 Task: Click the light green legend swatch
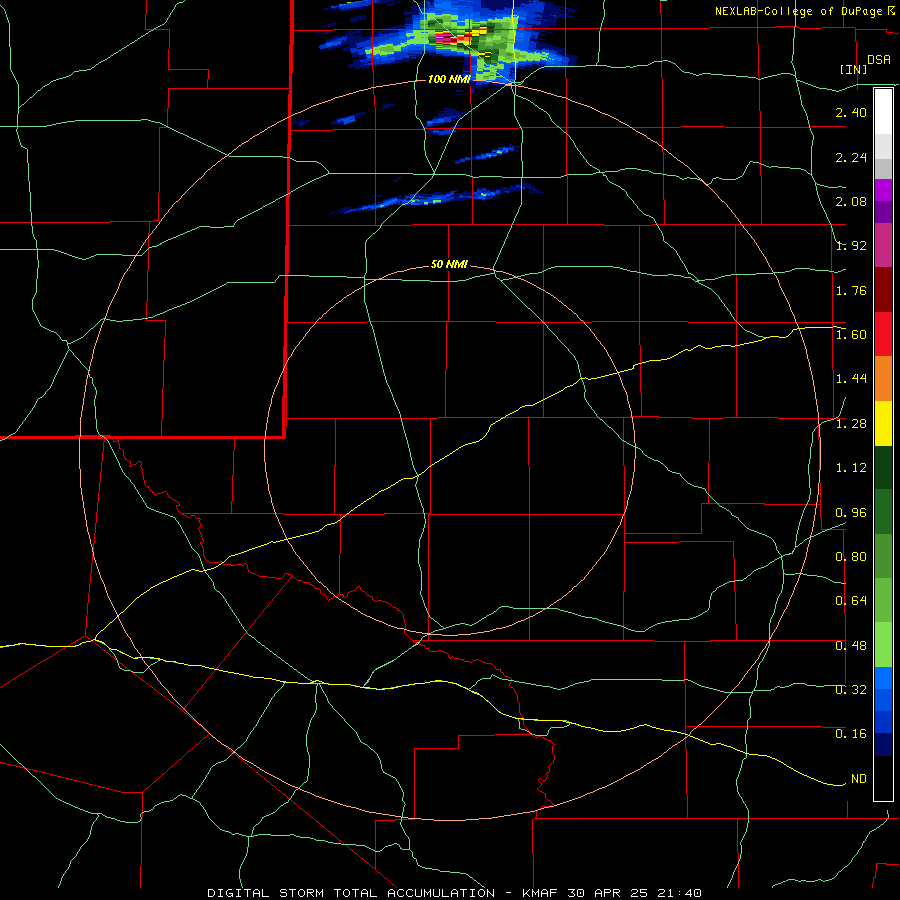[x=883, y=645]
